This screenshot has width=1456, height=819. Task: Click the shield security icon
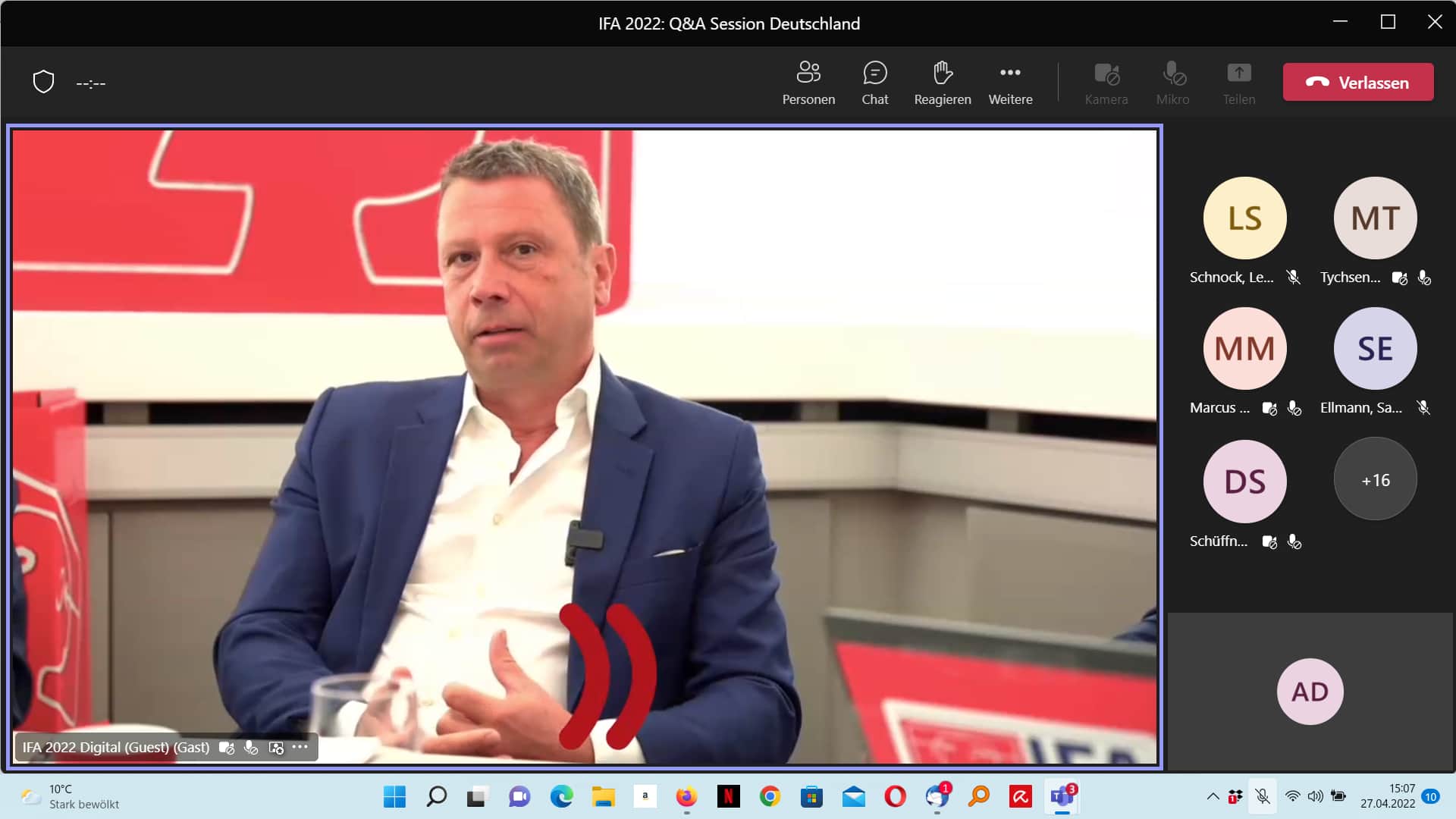(44, 82)
